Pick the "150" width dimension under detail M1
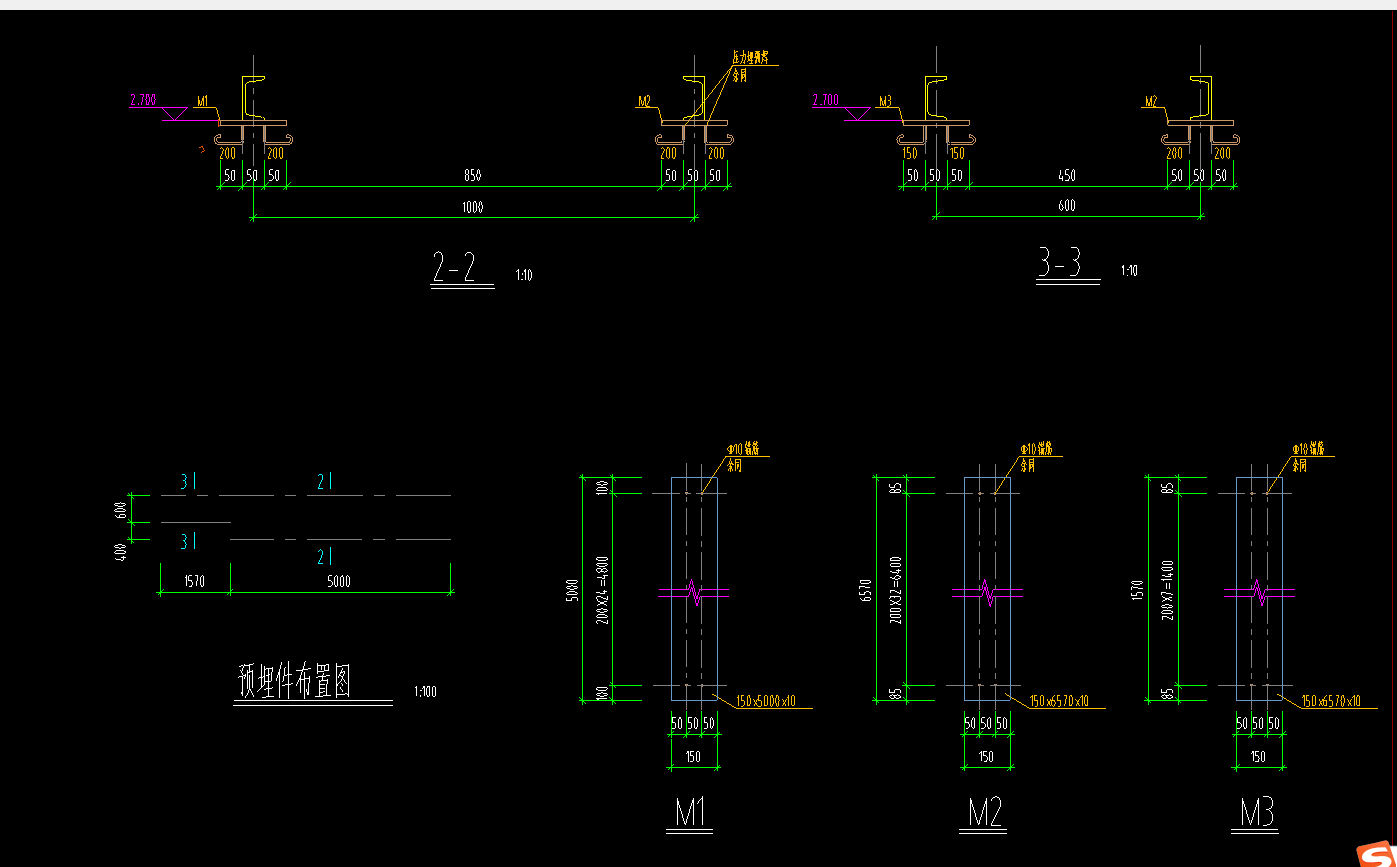This screenshot has height=867, width=1397. tap(693, 758)
